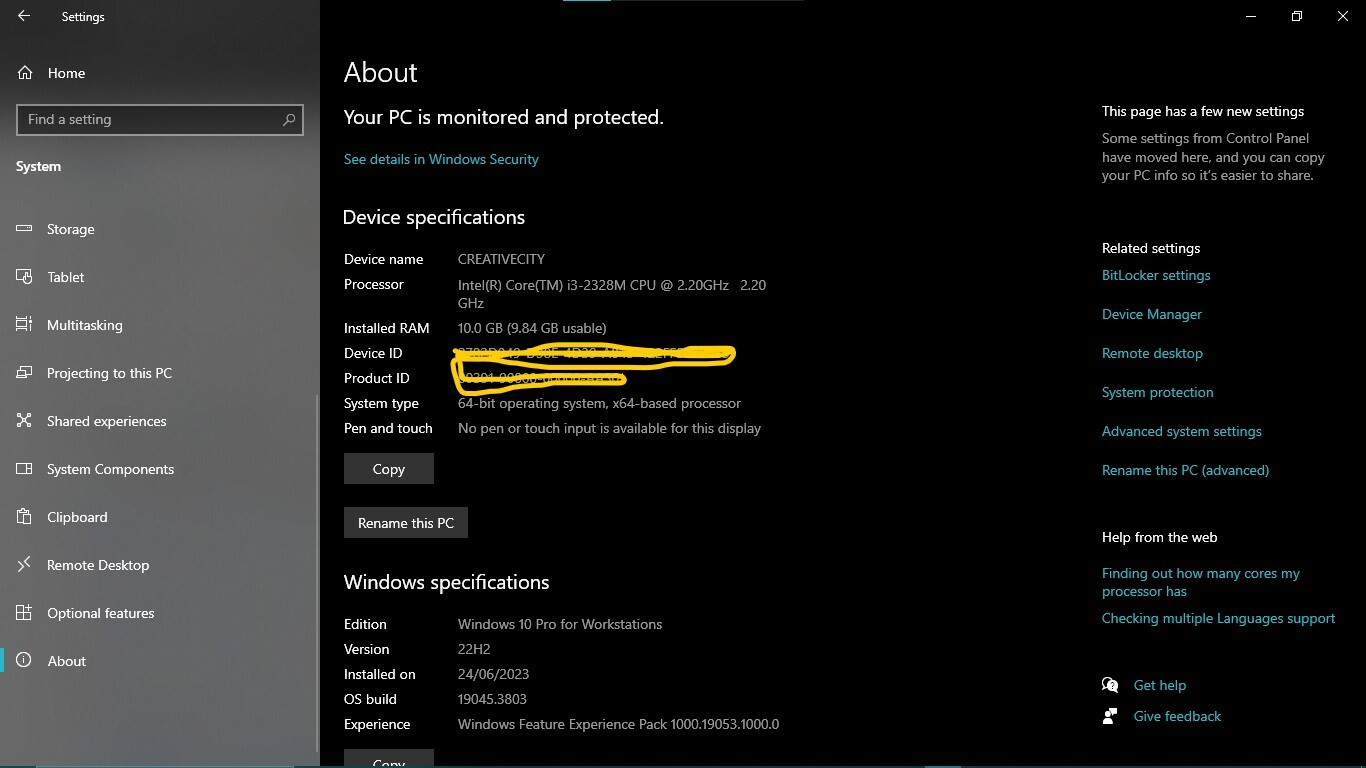The image size is (1366, 768).
Task: Open Device Manager link
Action: click(1152, 314)
